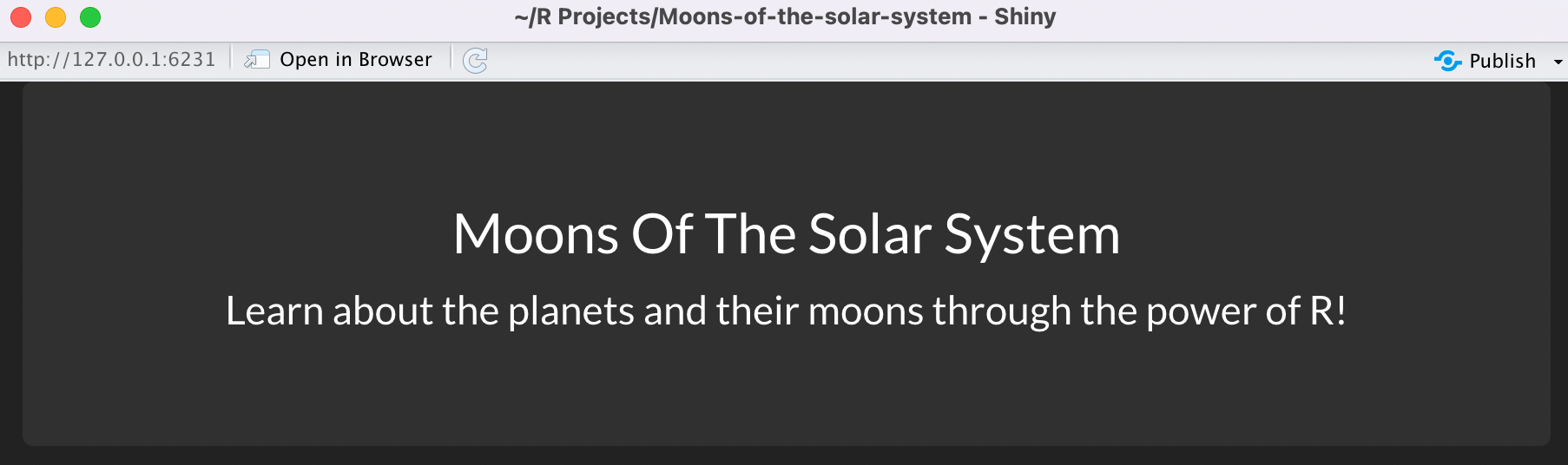This screenshot has width=1568, height=465.
Task: Click the dark strip below the header panel
Action: coord(786,455)
